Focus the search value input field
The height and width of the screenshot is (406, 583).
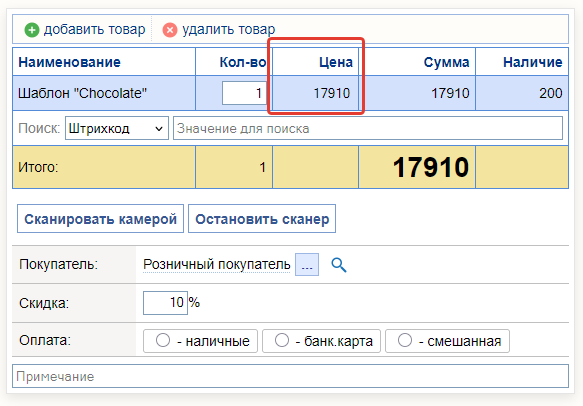point(368,128)
